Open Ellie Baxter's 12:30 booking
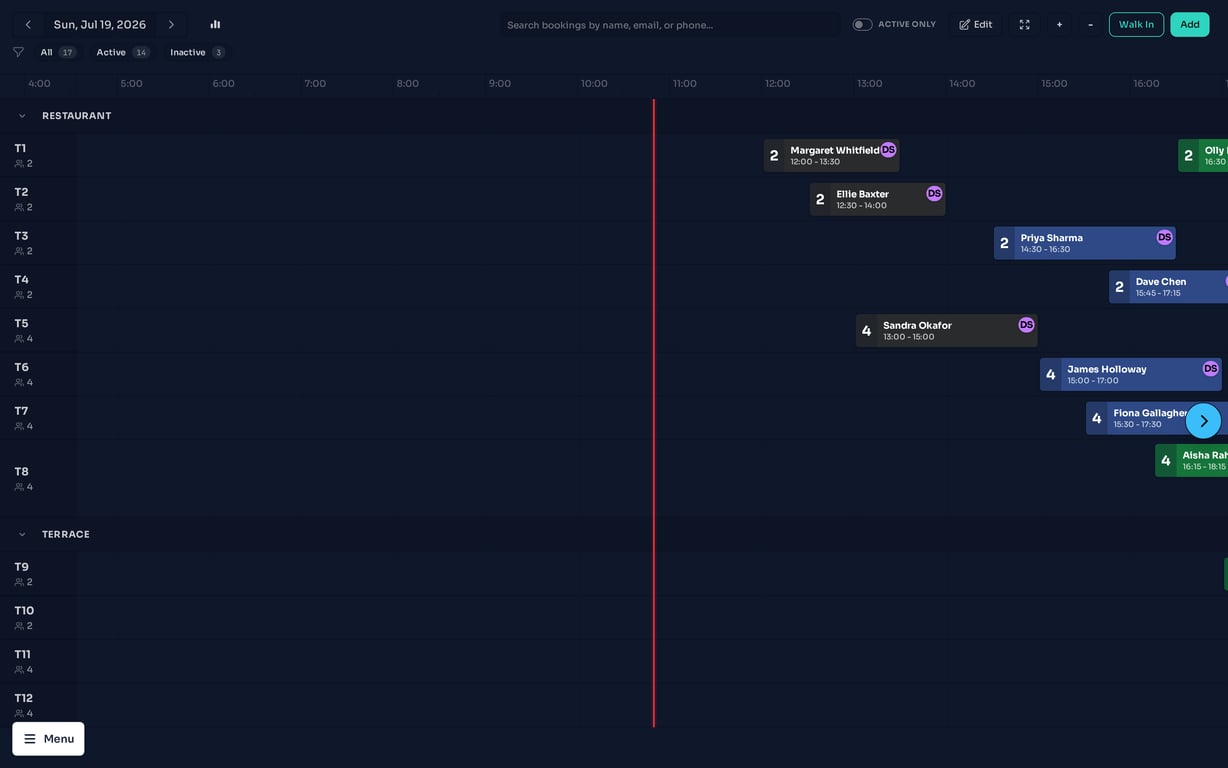The width and height of the screenshot is (1228, 768). click(x=877, y=199)
